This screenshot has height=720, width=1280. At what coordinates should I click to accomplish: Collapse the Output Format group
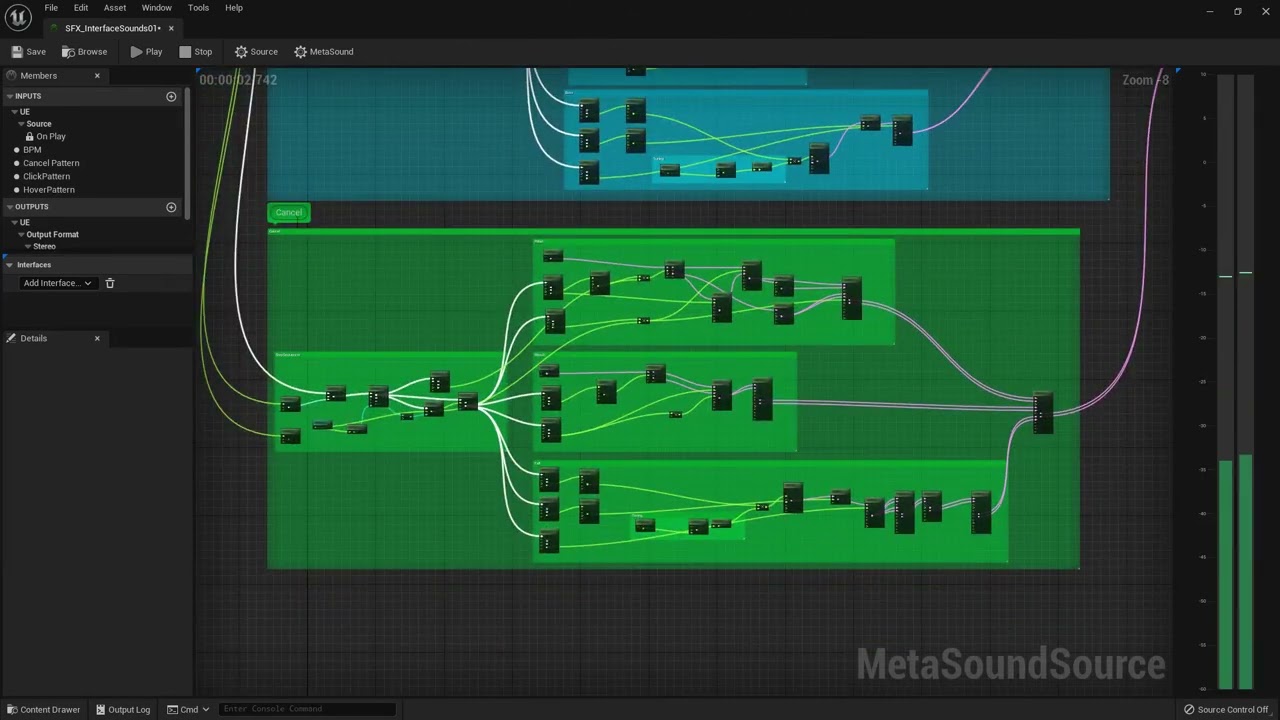tap(21, 235)
